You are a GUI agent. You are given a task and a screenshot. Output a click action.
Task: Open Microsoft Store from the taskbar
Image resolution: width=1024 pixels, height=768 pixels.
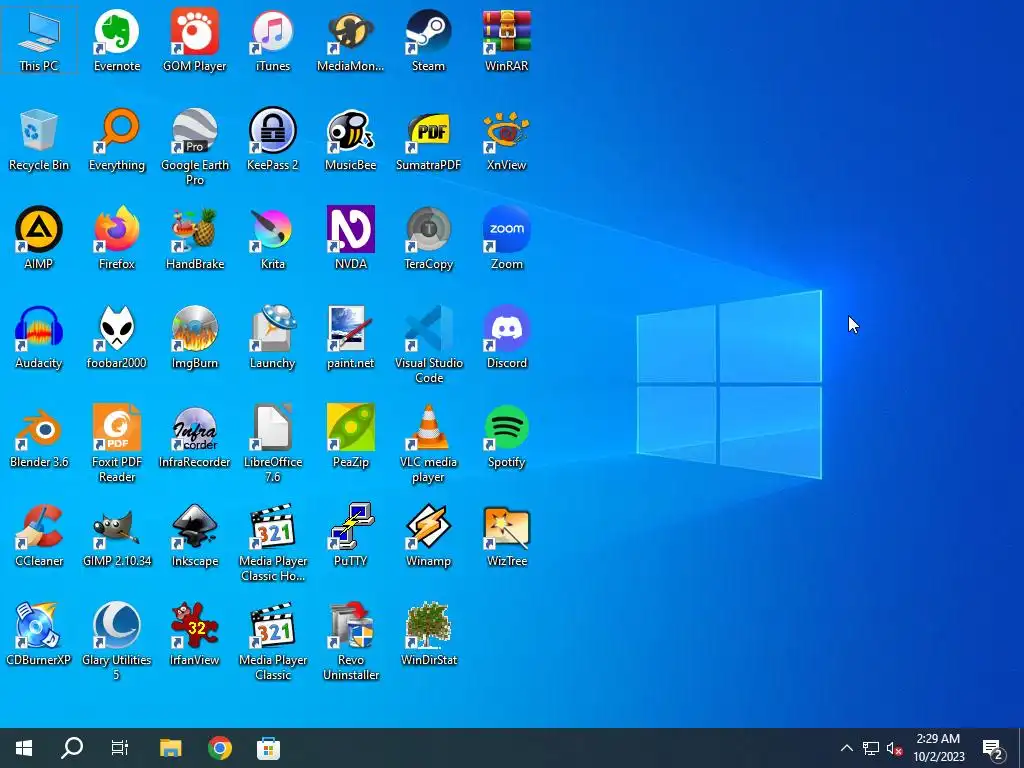point(268,748)
